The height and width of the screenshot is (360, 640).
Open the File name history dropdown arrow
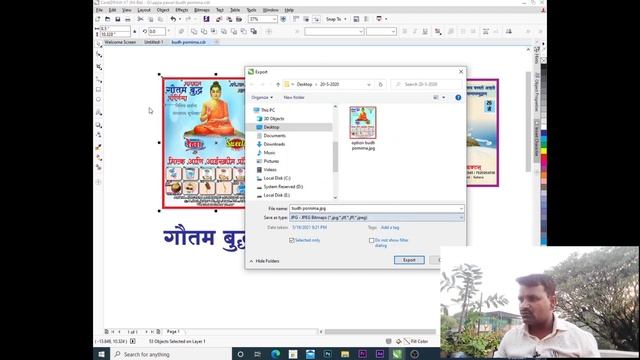[x=461, y=209]
